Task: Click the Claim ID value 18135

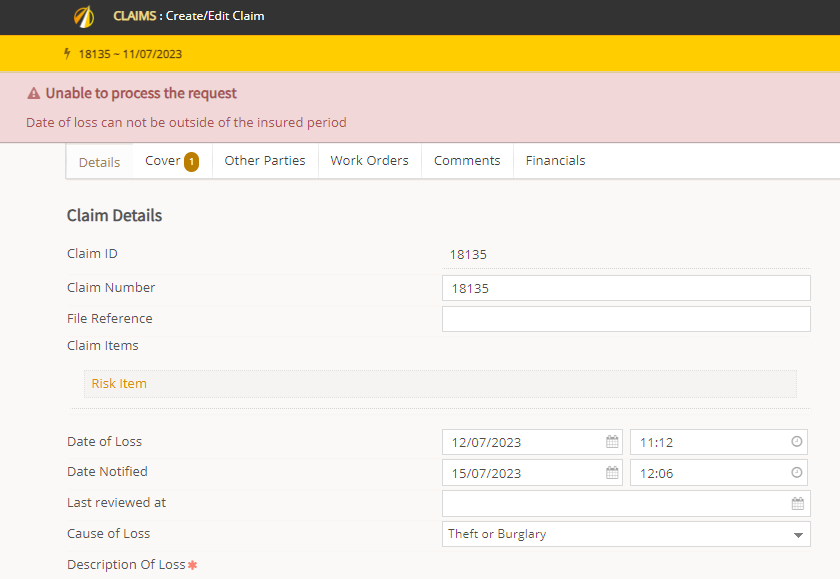Action: pyautogui.click(x=468, y=254)
